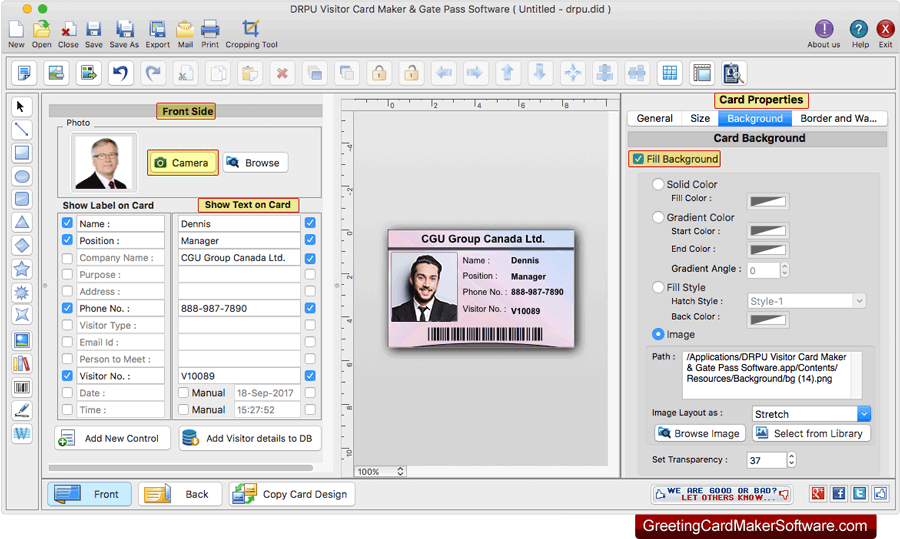This screenshot has height=539, width=900.
Task: Click the red Delete X icon
Action: [x=282, y=73]
